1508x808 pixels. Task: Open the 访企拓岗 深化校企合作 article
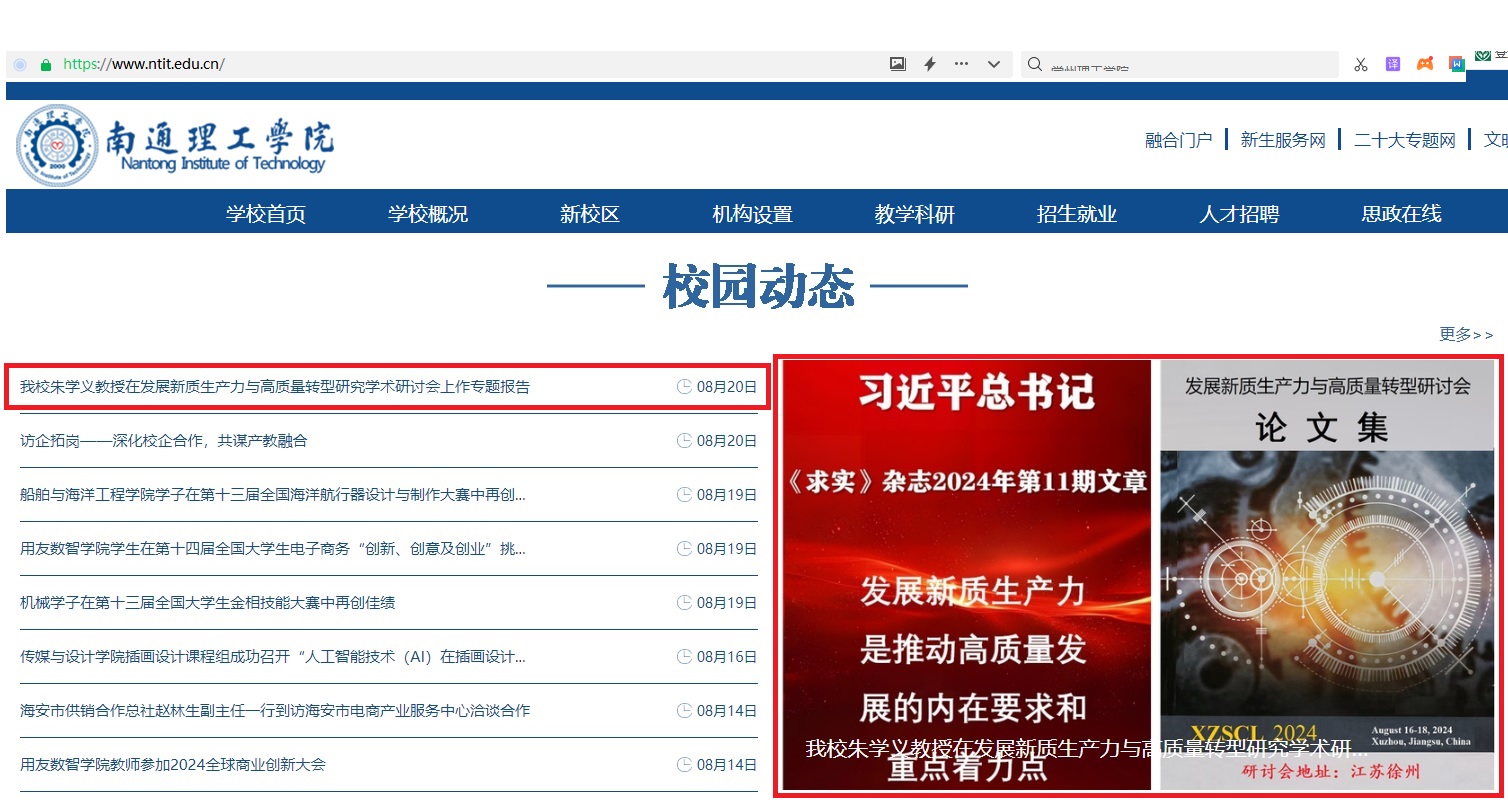(164, 441)
